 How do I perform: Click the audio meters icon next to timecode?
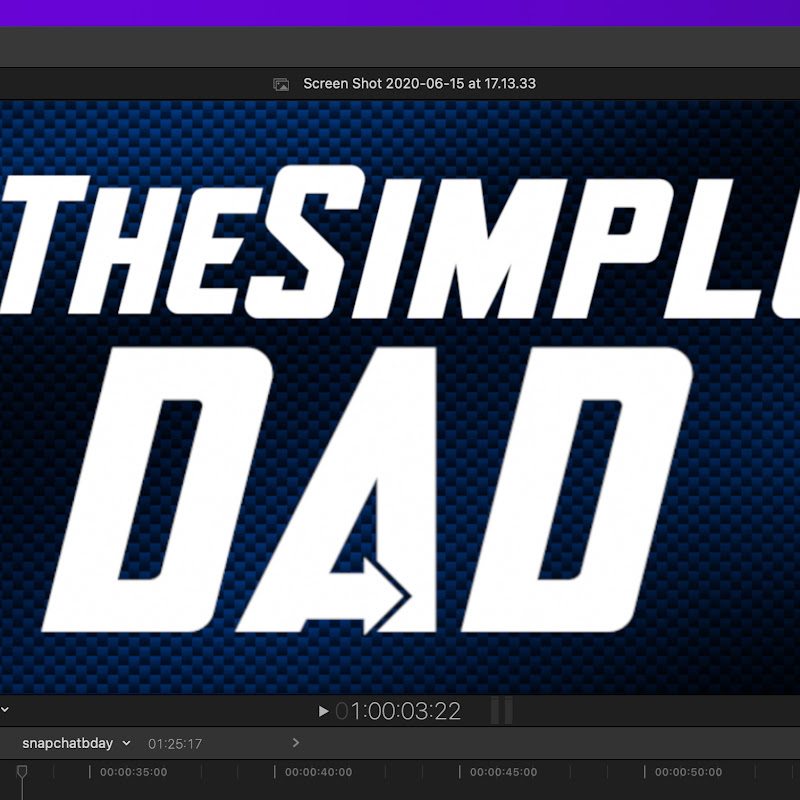tap(501, 711)
